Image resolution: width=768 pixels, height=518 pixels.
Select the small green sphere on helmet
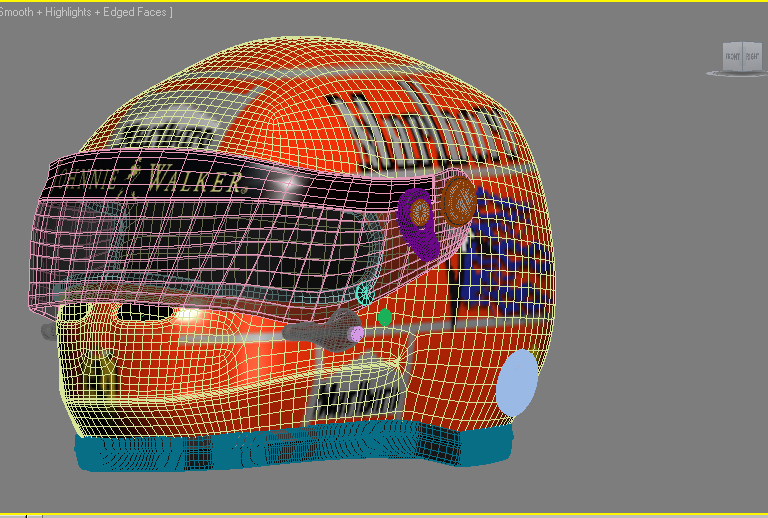click(385, 317)
